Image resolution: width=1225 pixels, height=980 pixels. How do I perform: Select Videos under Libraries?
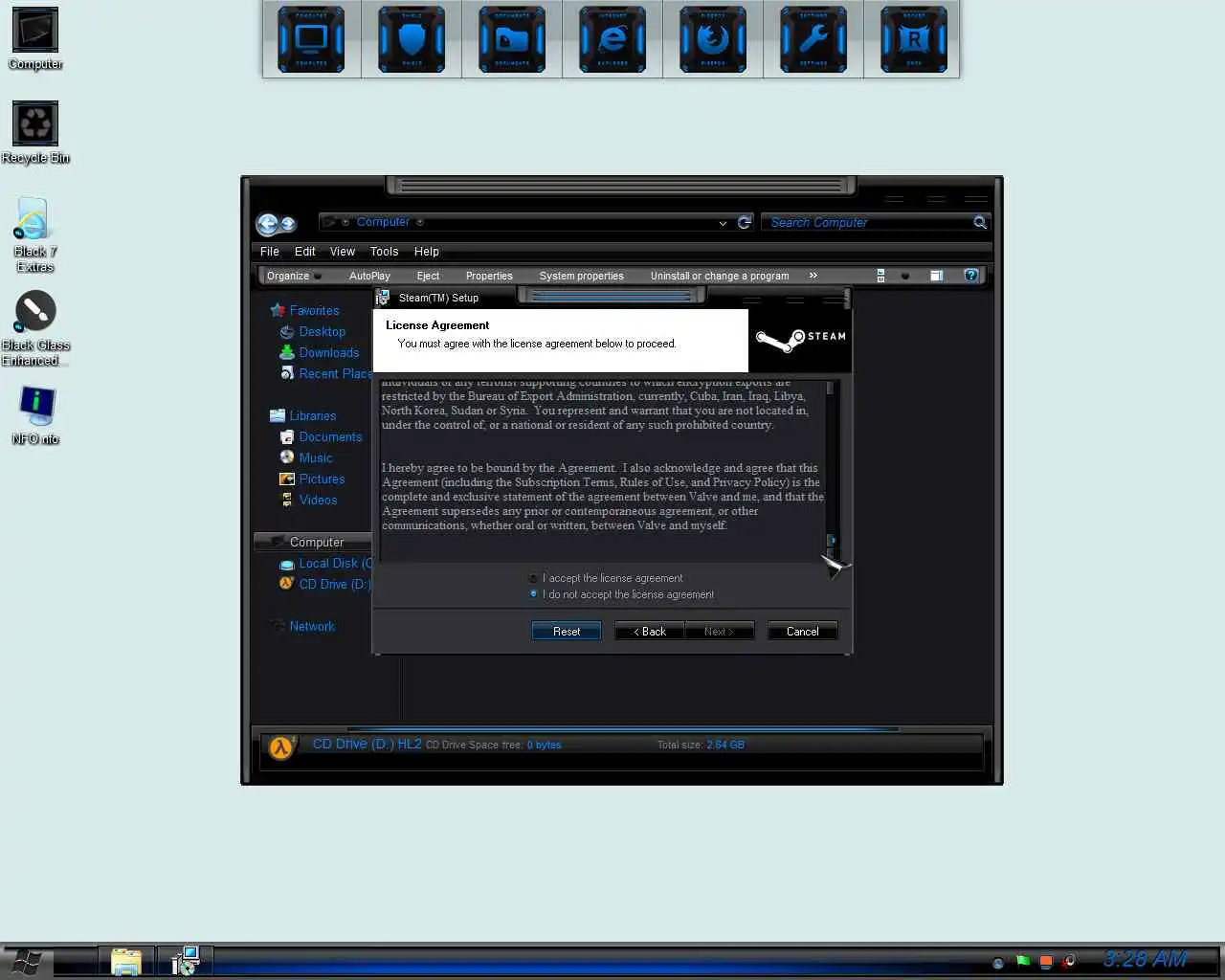click(x=308, y=500)
